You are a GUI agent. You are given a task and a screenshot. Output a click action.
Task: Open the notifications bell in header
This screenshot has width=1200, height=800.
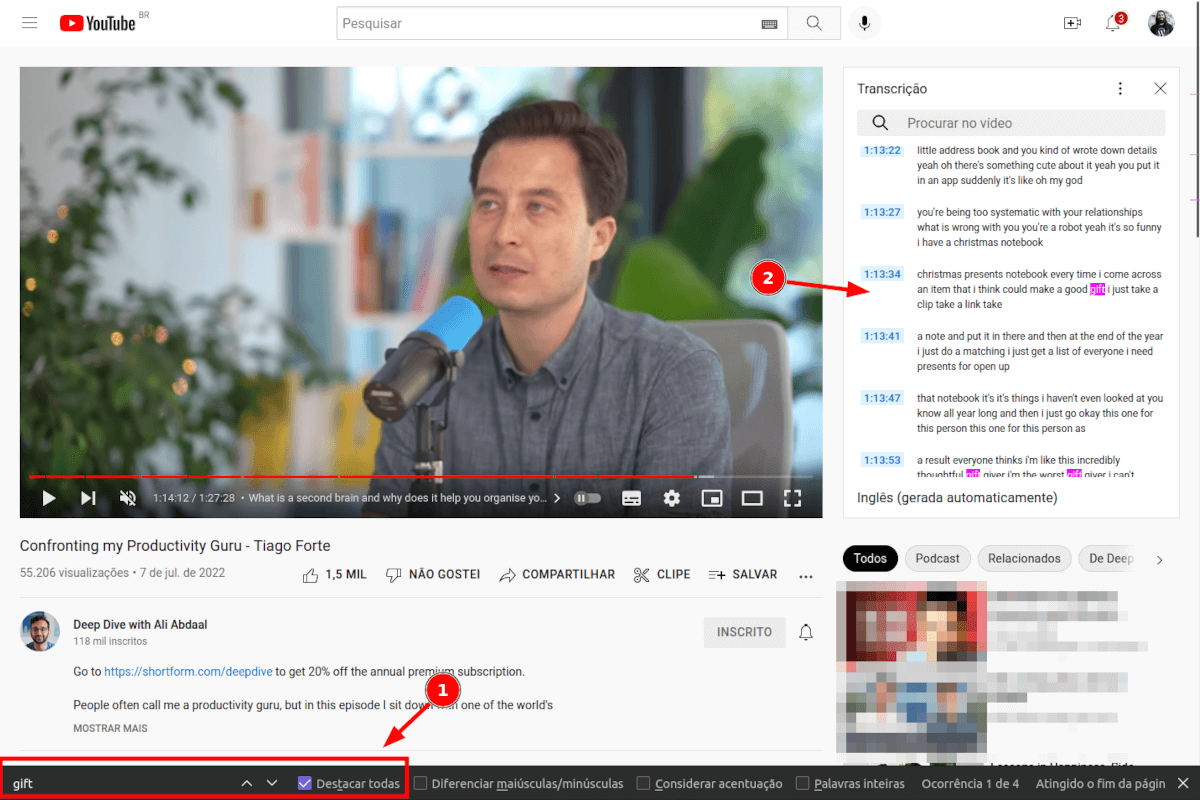pos(1114,23)
